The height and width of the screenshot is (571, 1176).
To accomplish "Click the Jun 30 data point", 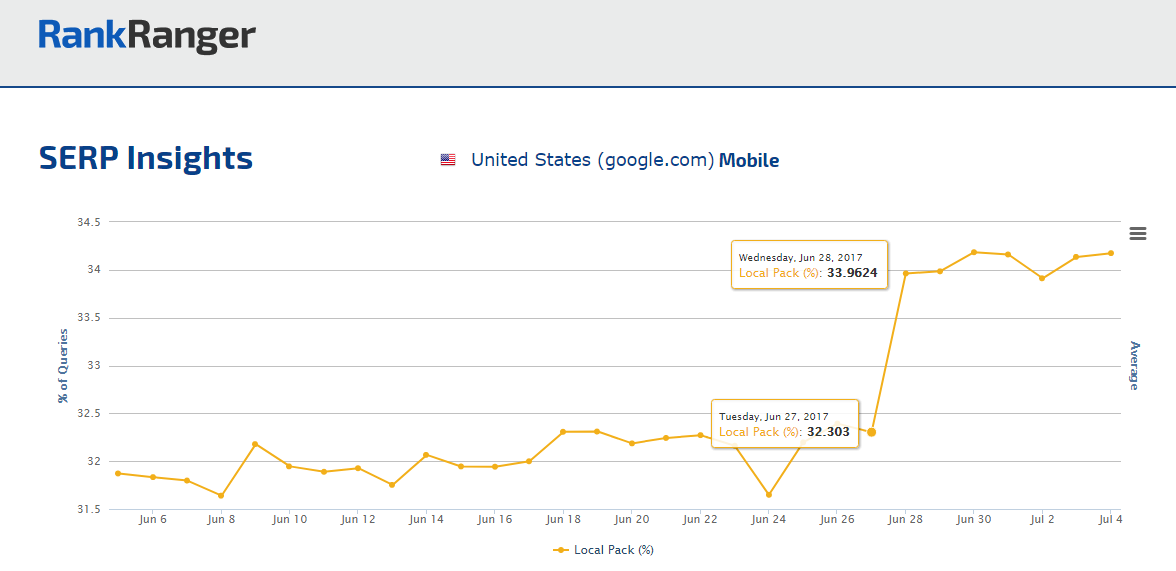I will (x=974, y=252).
